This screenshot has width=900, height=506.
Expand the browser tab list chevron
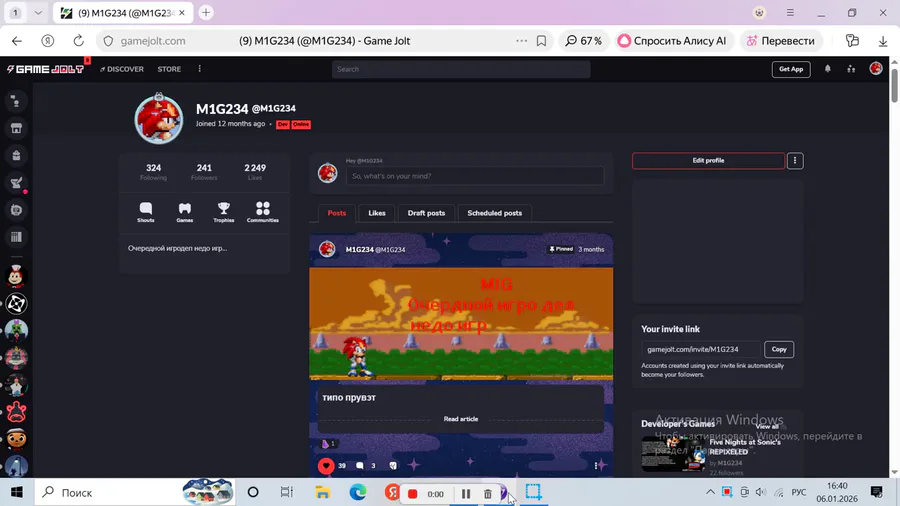coord(38,13)
